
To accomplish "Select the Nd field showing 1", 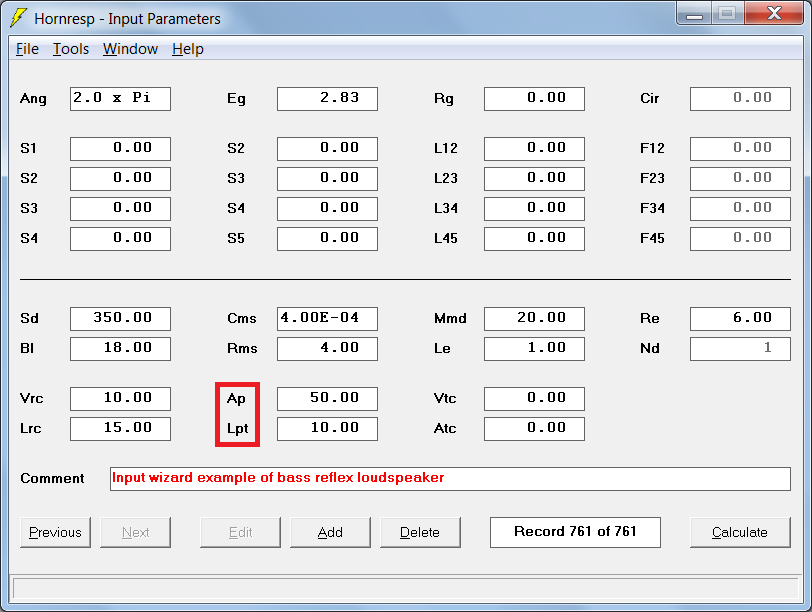I will point(741,348).
